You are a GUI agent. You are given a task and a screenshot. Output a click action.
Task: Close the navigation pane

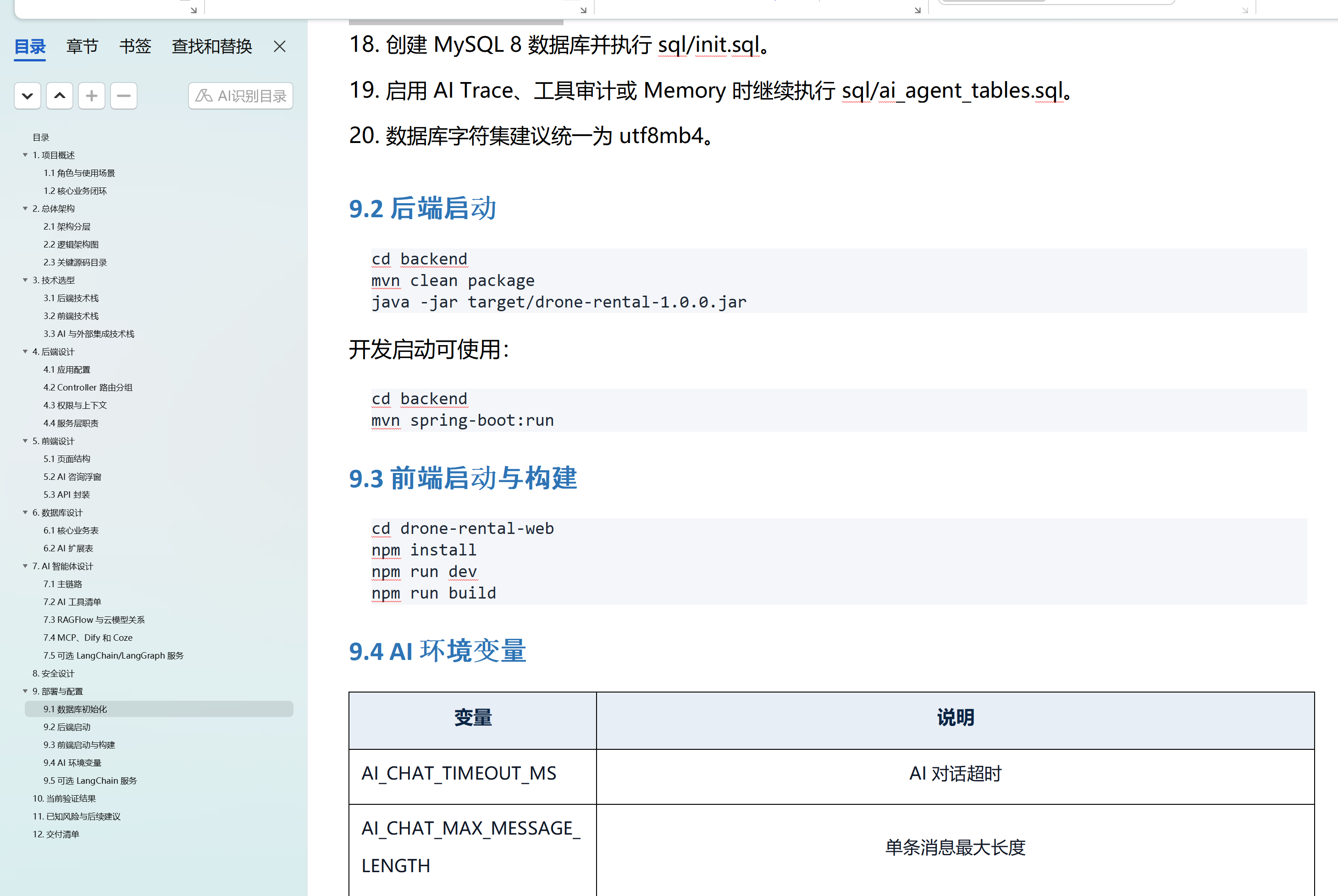pos(280,46)
